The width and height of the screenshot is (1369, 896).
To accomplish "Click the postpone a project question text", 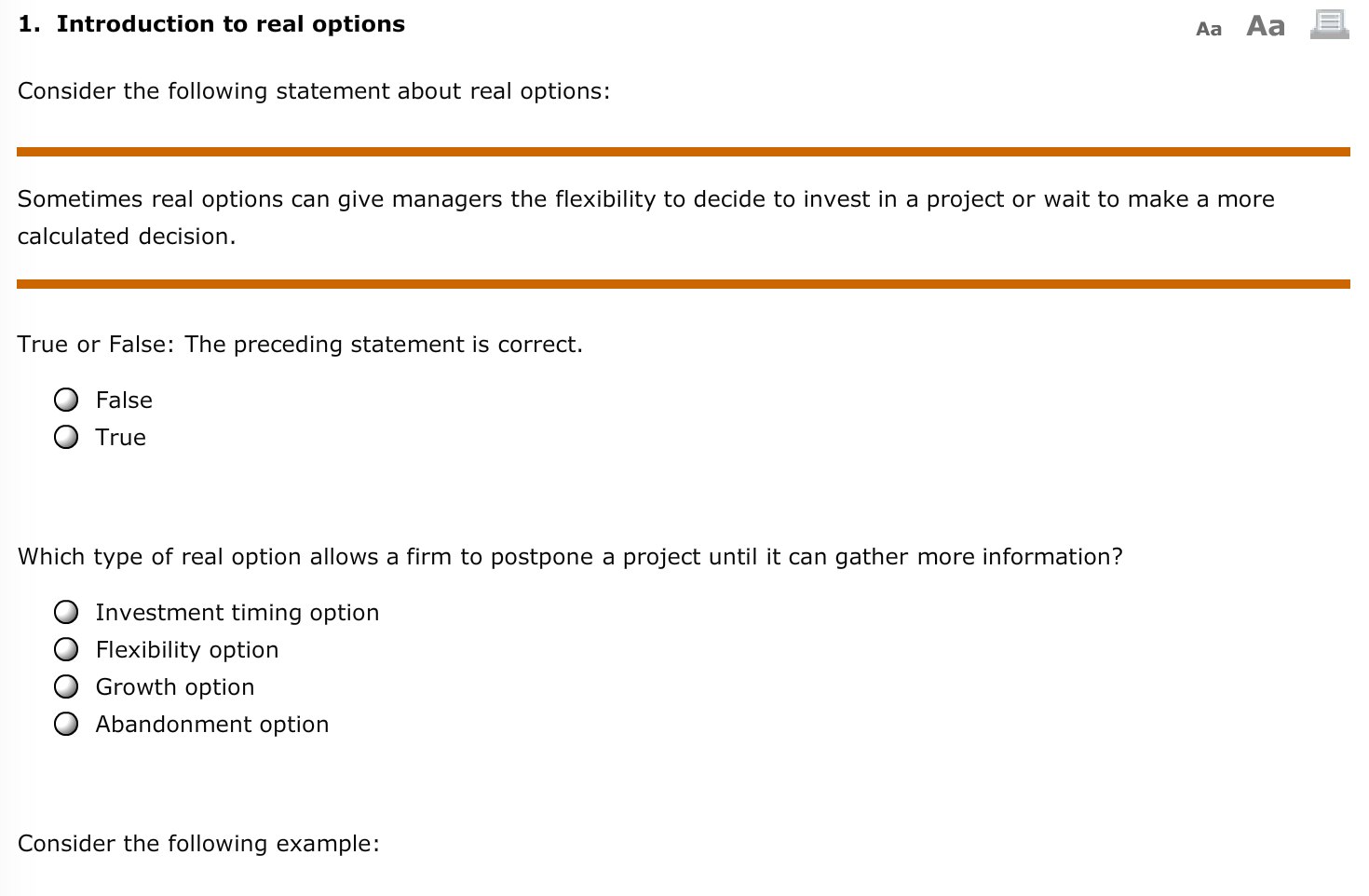I will click(571, 556).
